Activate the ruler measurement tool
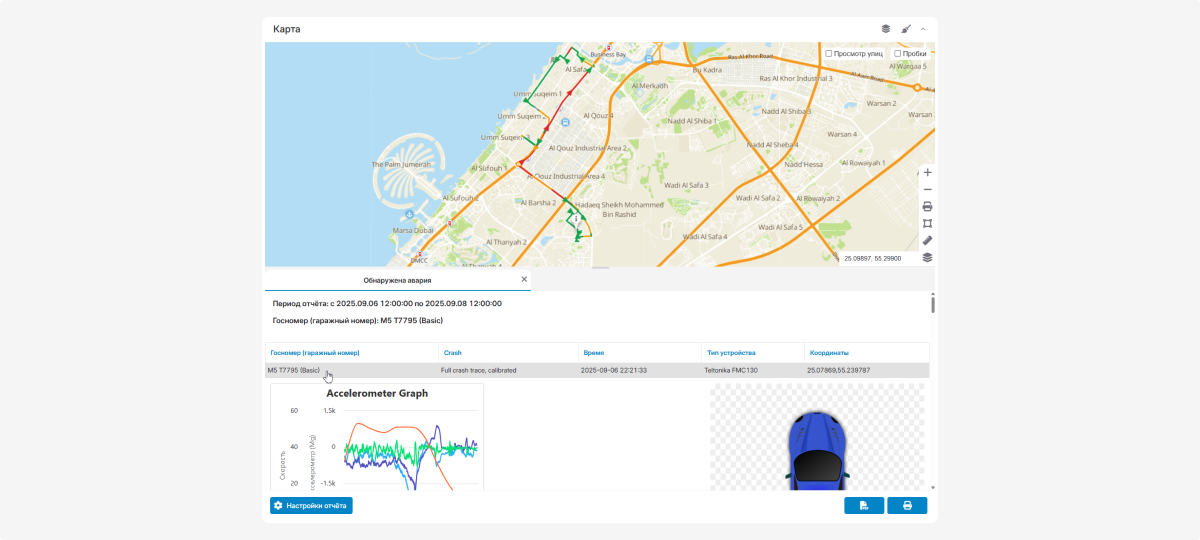 point(927,240)
